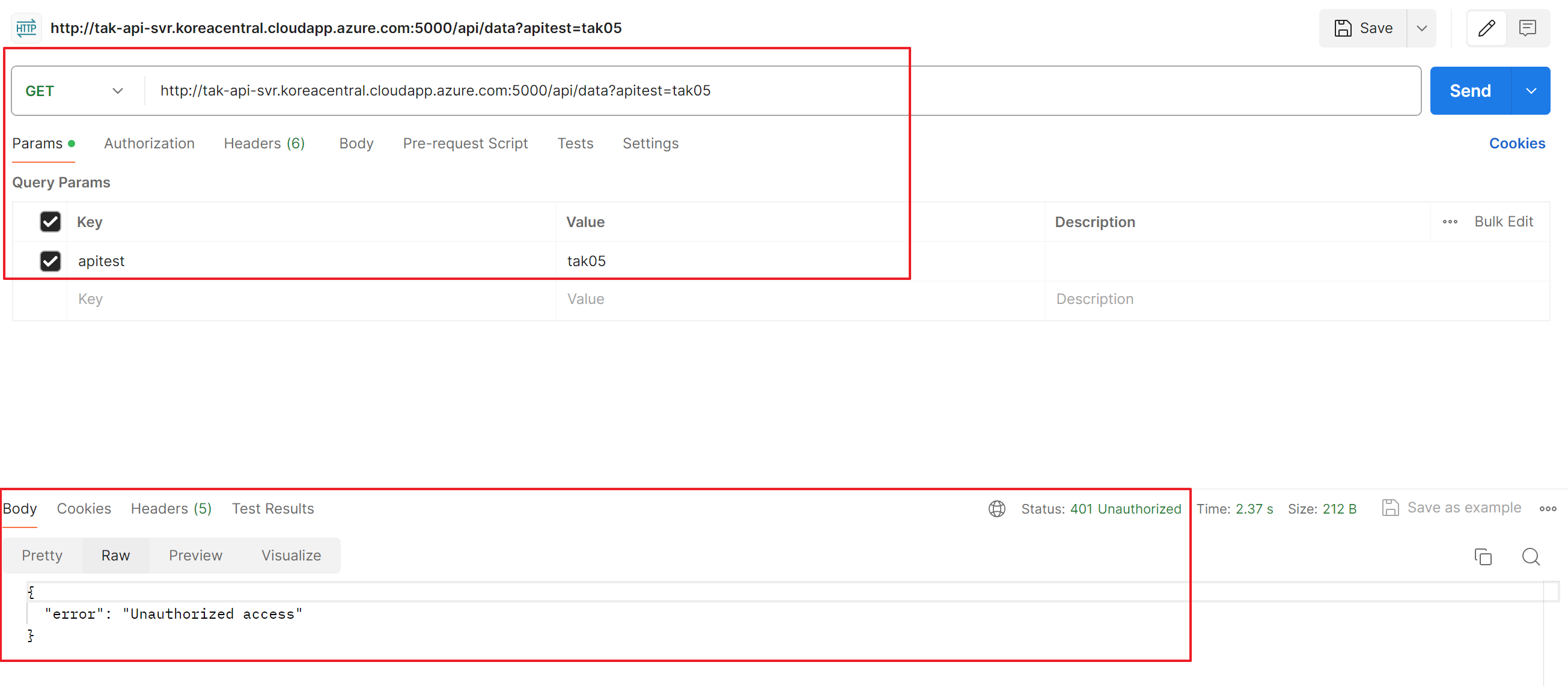This screenshot has height=686, width=1568.
Task: Open the Cookies link
Action: click(1516, 144)
